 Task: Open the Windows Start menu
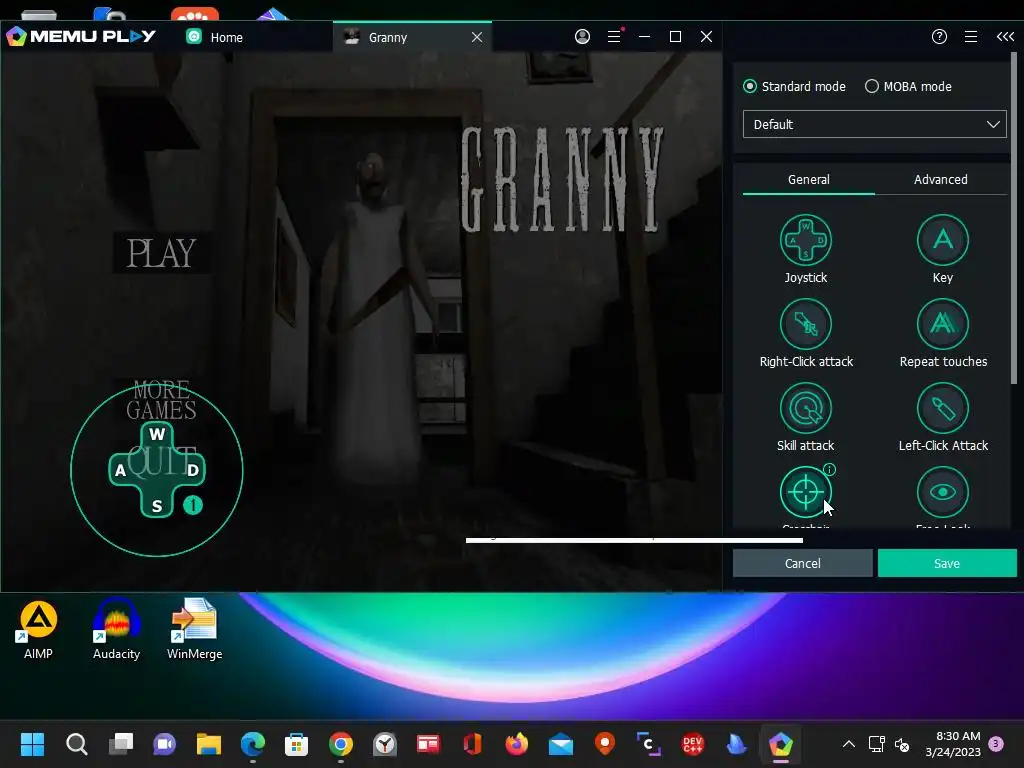pos(32,744)
